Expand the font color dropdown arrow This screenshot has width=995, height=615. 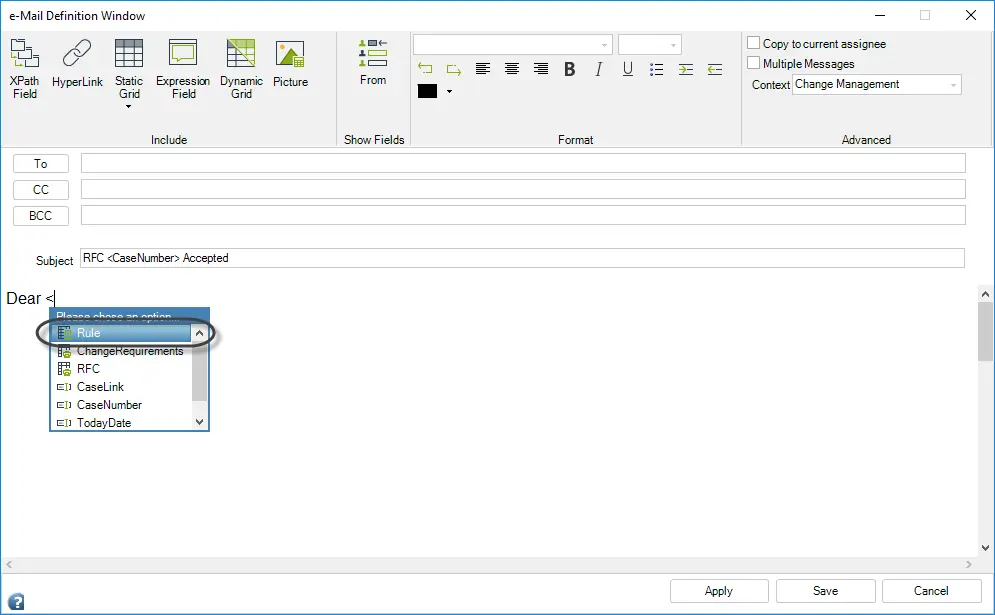[x=449, y=91]
